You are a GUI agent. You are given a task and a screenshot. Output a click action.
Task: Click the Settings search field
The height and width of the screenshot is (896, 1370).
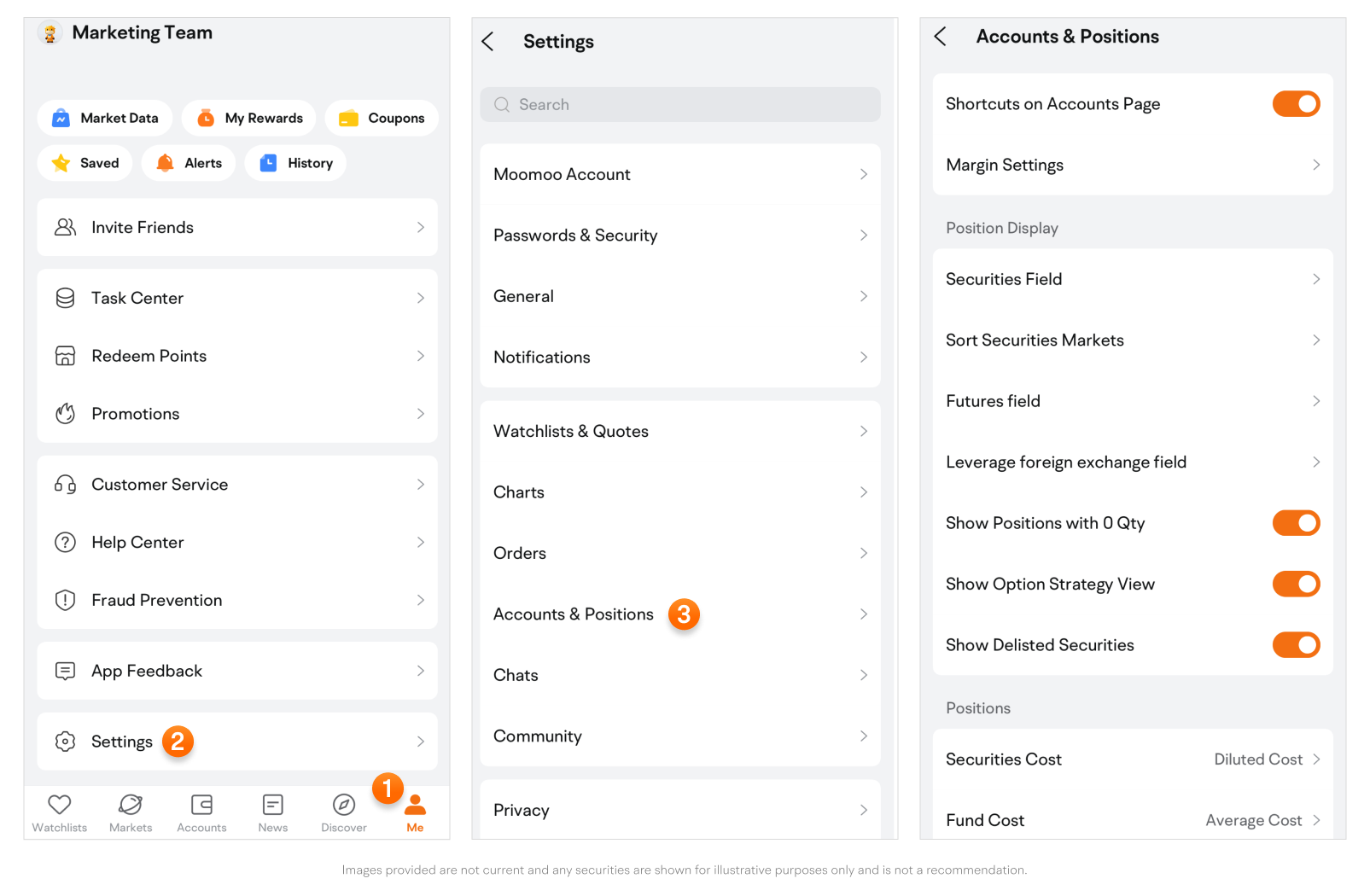point(680,104)
